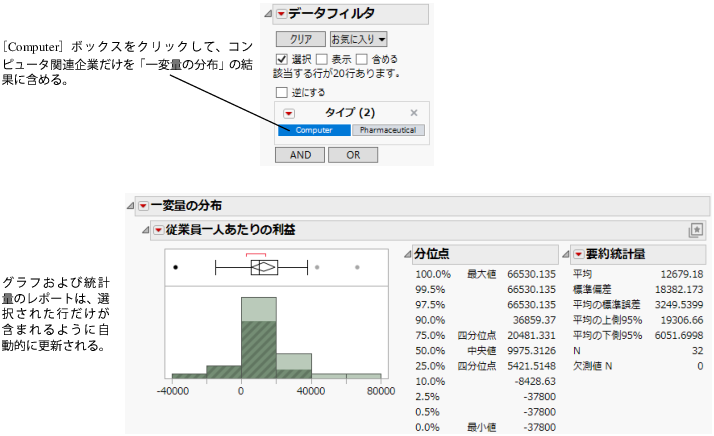Click the box plot mean diamond
The height and width of the screenshot is (436, 714).
point(265,267)
